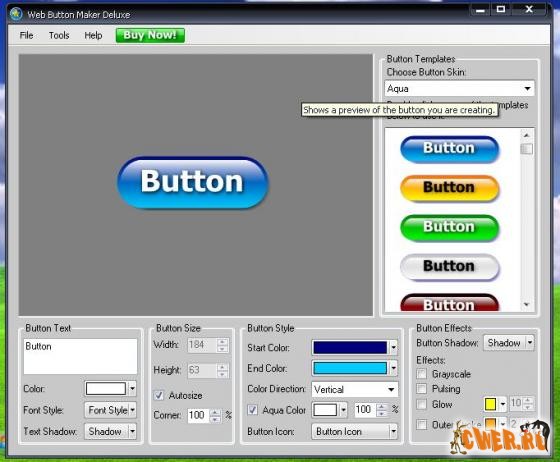
Task: Click the white Aqua Color swatch
Action: click(325, 410)
